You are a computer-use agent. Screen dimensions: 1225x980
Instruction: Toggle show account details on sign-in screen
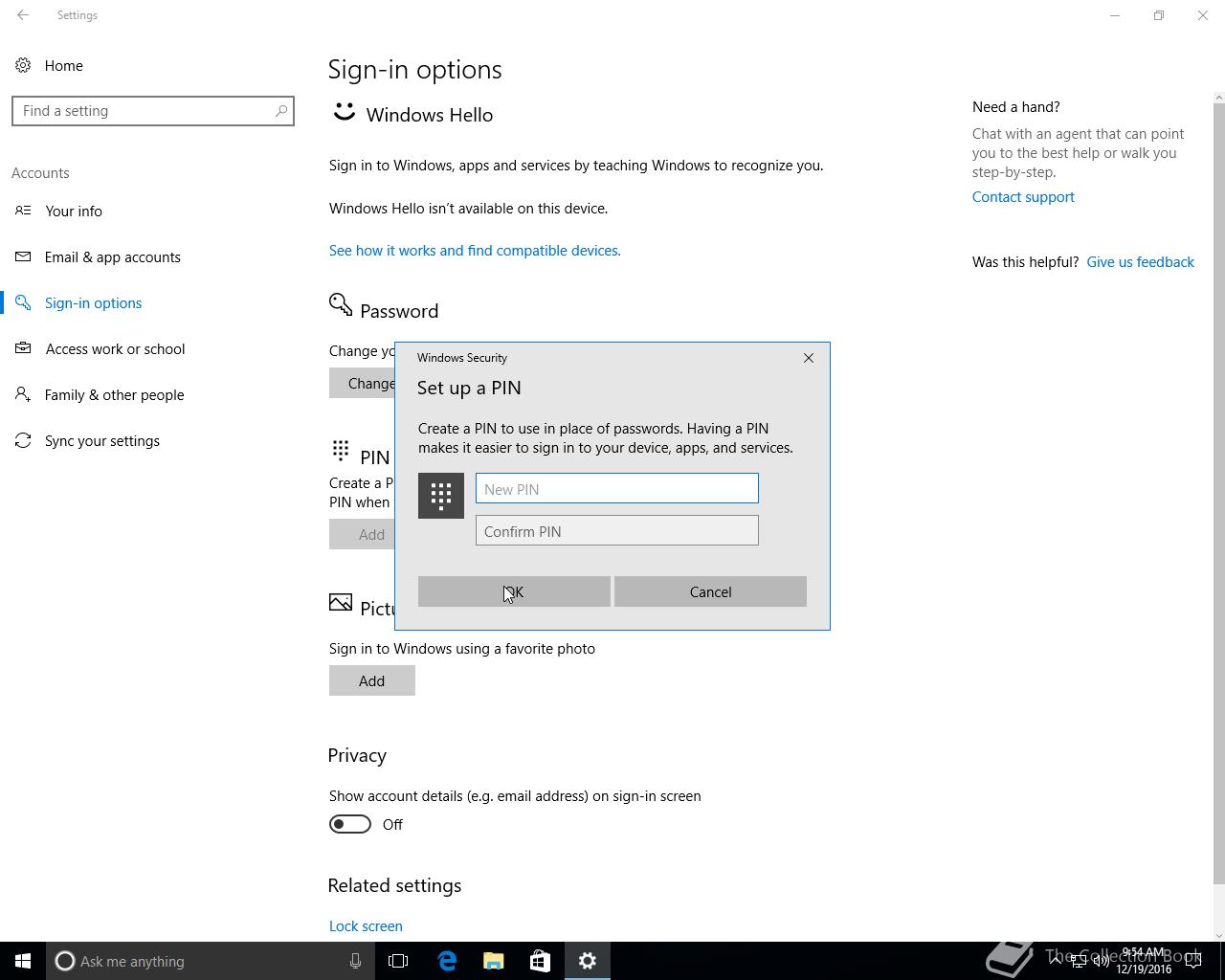[350, 824]
